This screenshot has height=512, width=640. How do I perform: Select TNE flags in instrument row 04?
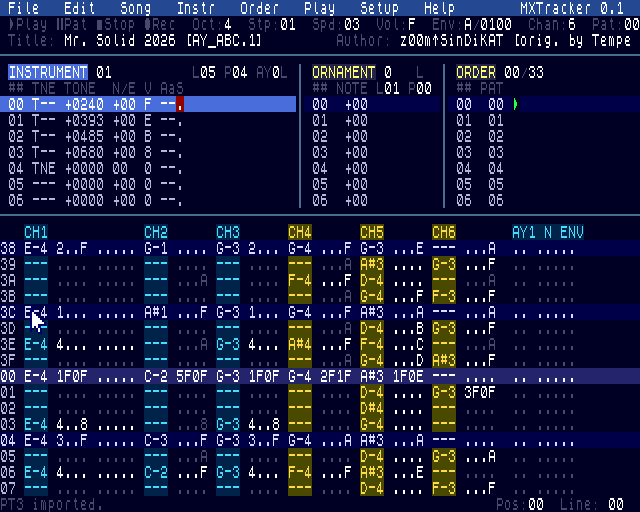pos(44,168)
